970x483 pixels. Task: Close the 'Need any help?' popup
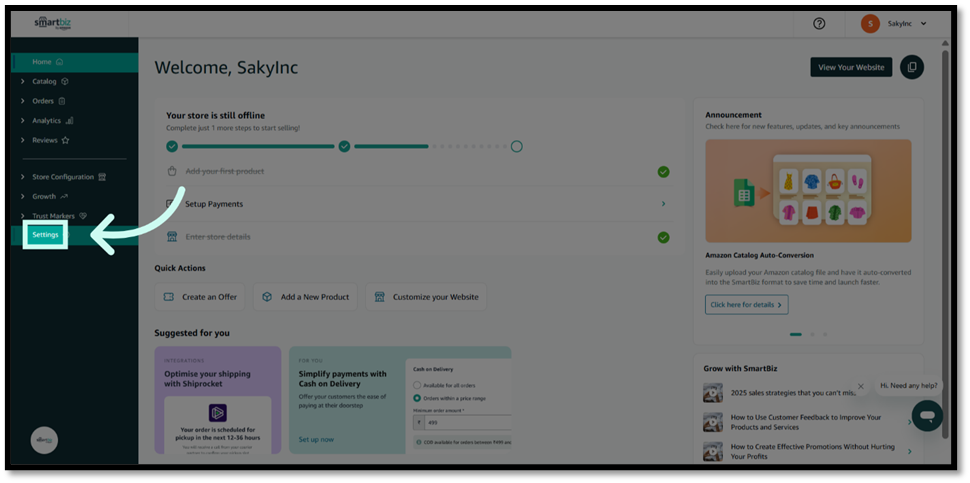860,386
